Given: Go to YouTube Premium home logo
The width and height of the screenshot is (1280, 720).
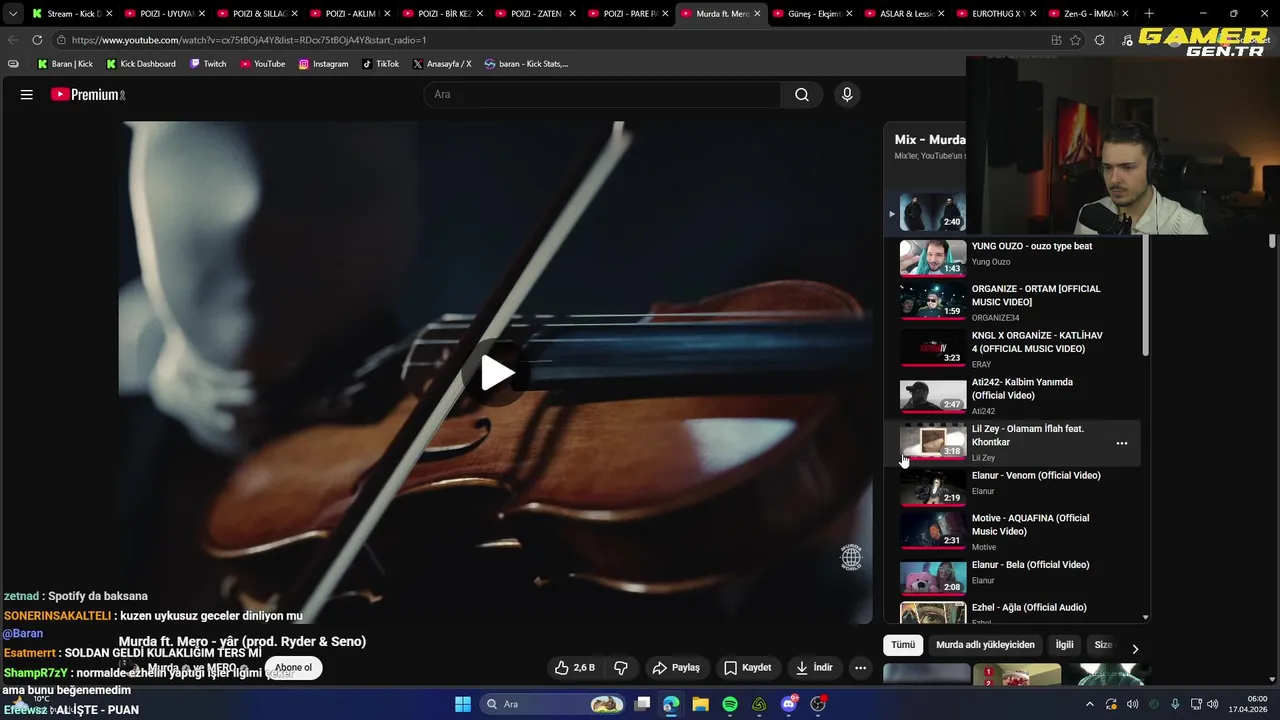Looking at the screenshot, I should pyautogui.click(x=88, y=95).
